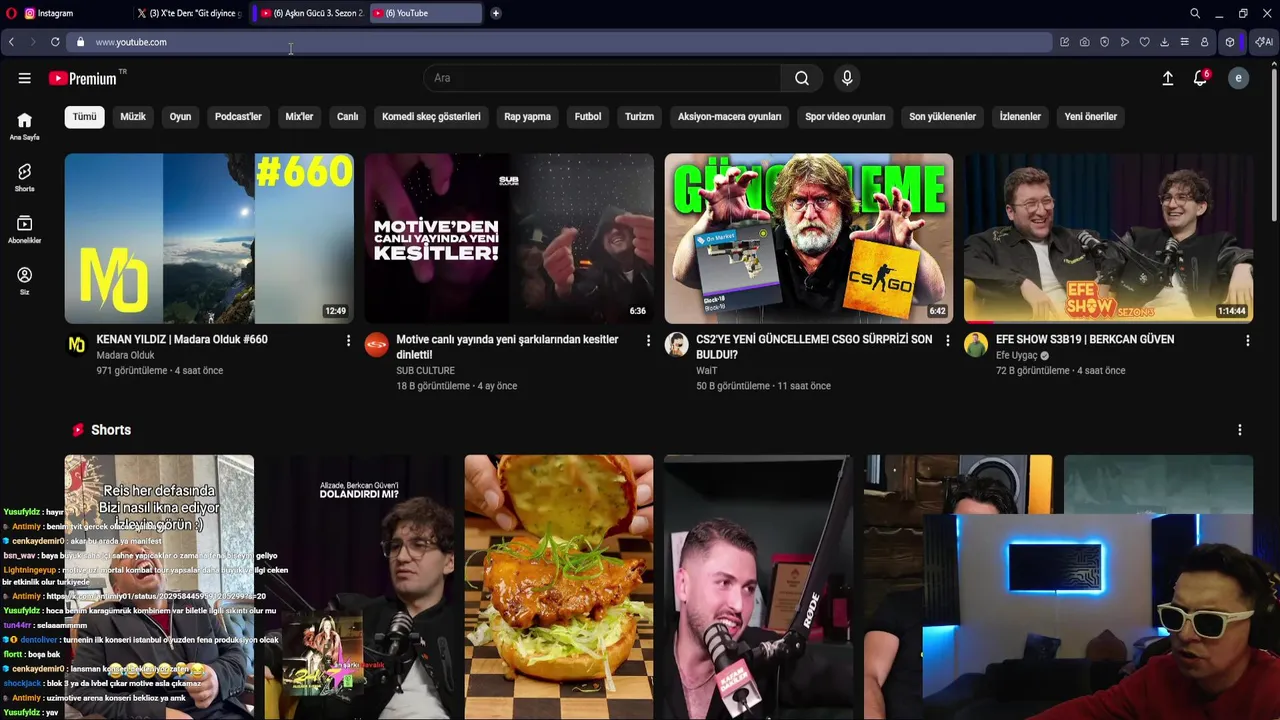Open a new browser tab
This screenshot has height=720, width=1280.
(495, 13)
